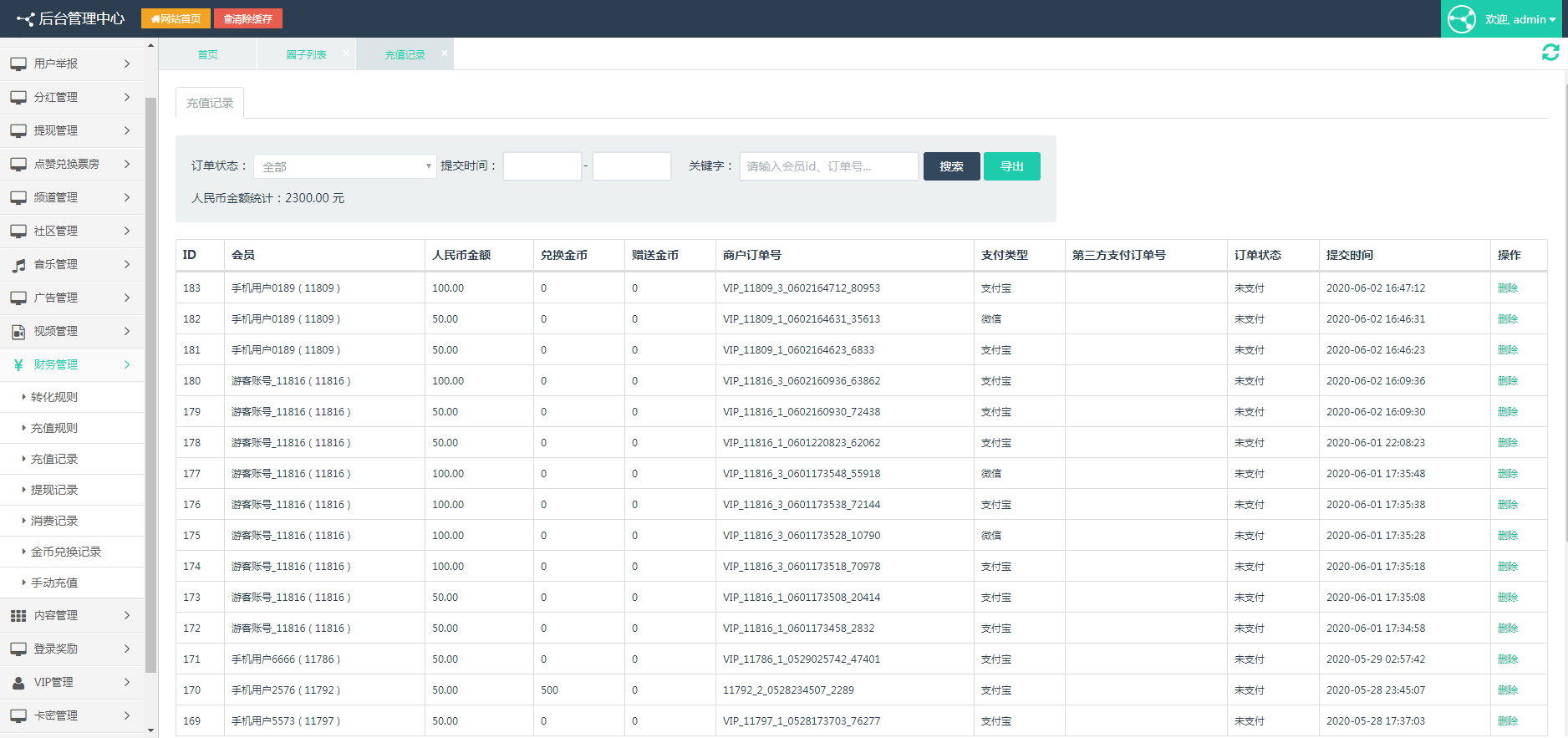Screen dimensions: 1568x738
Task: Expand the 频道管理 menu chevron
Action: tap(127, 197)
